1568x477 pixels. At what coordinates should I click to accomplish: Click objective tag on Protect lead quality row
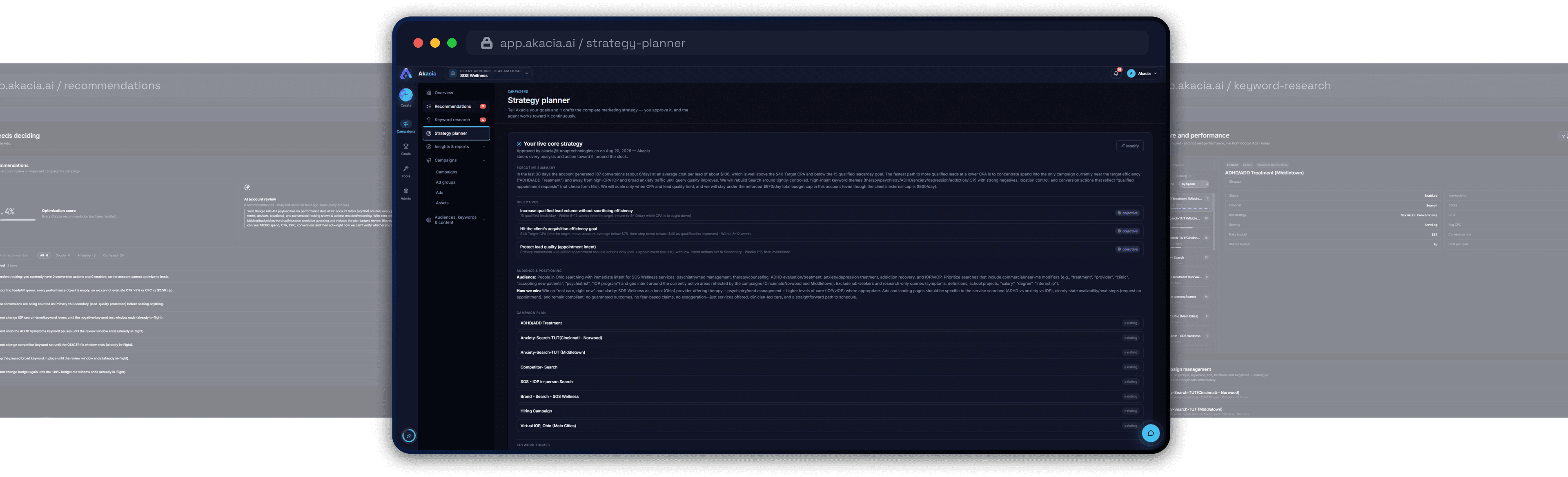(1127, 249)
